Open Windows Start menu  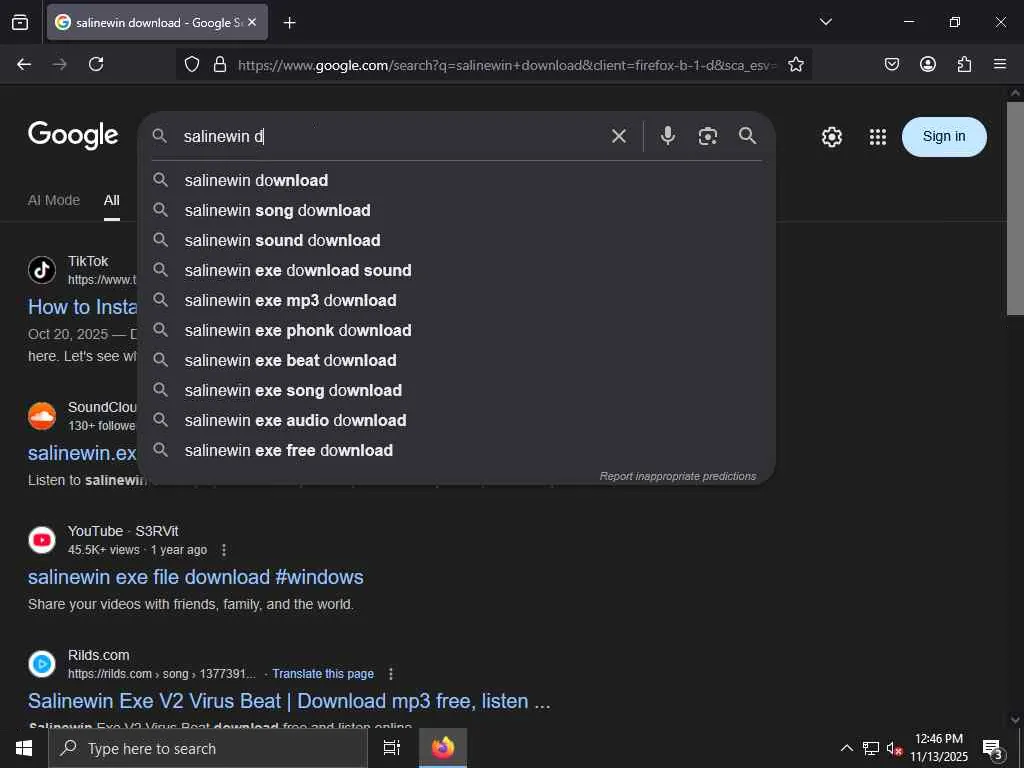(x=24, y=748)
